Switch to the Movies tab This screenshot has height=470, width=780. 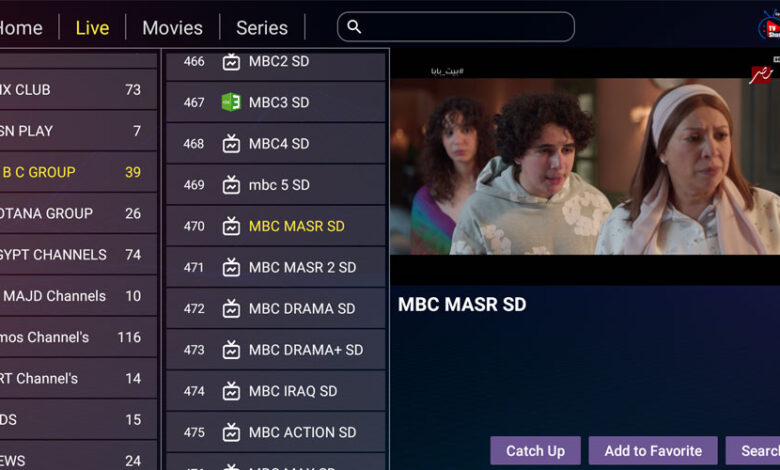(172, 28)
